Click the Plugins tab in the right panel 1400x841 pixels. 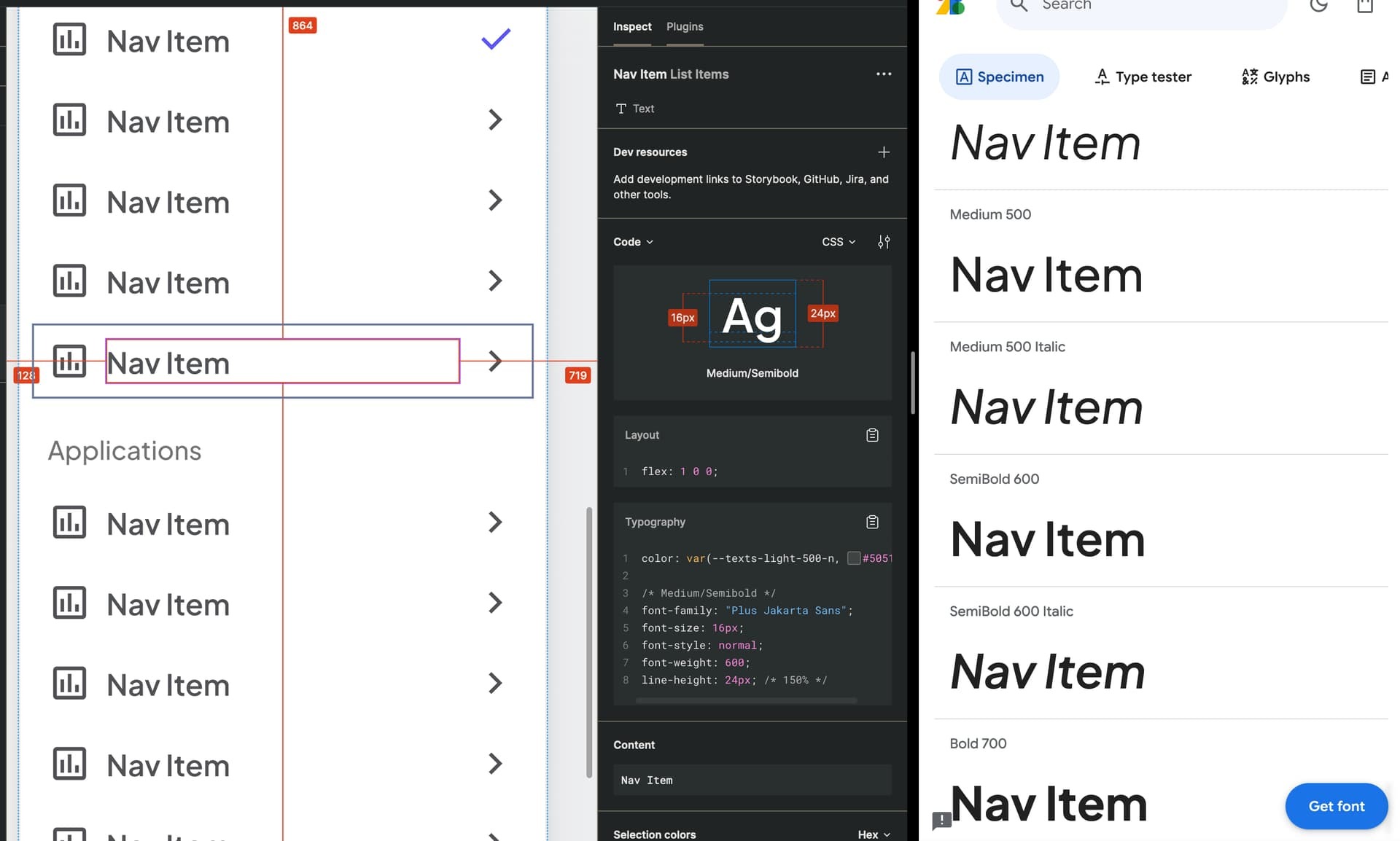[685, 26]
